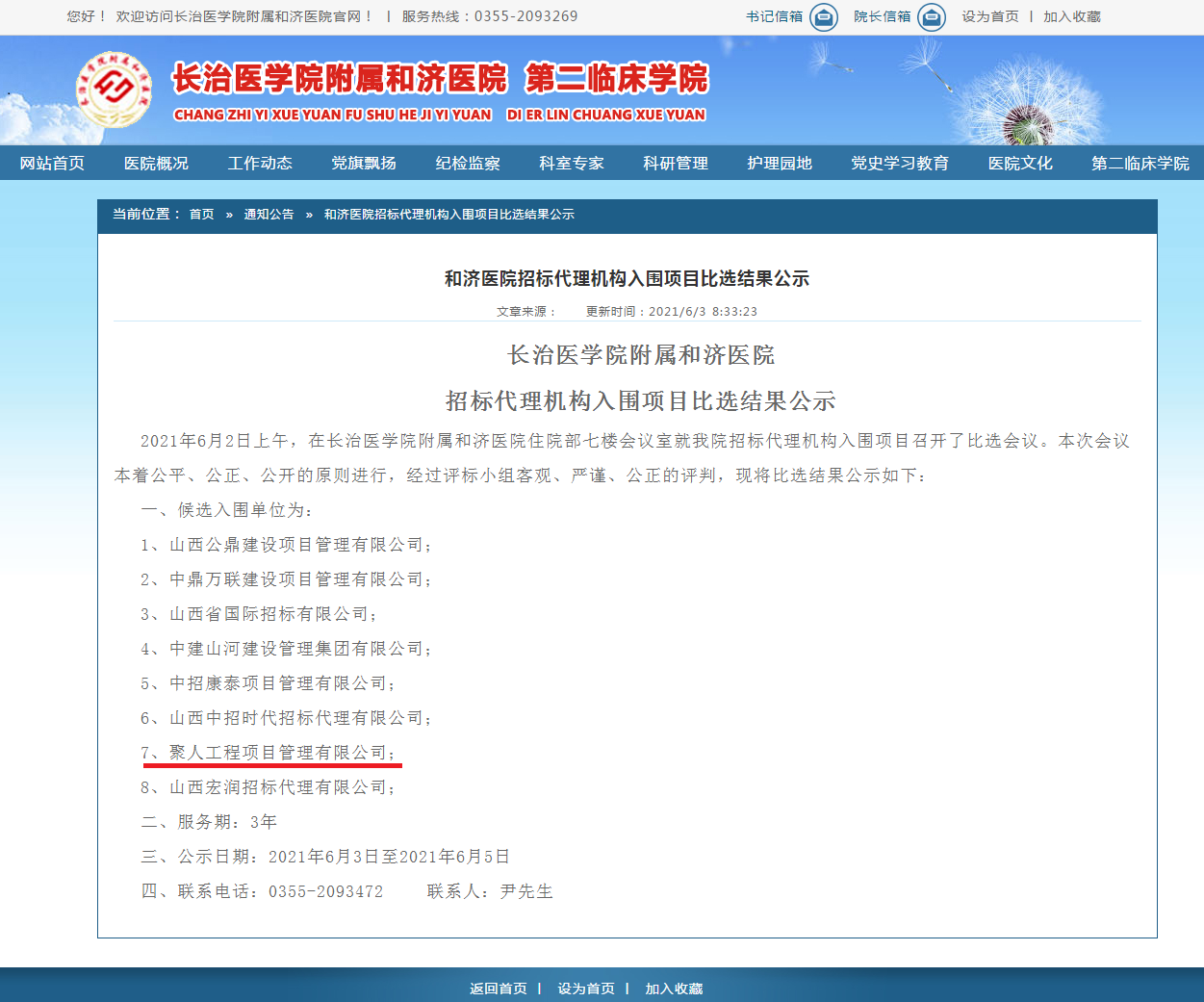Click hotline number 0355-2093269 in top bar
The image size is (1204, 1002).
(526, 16)
